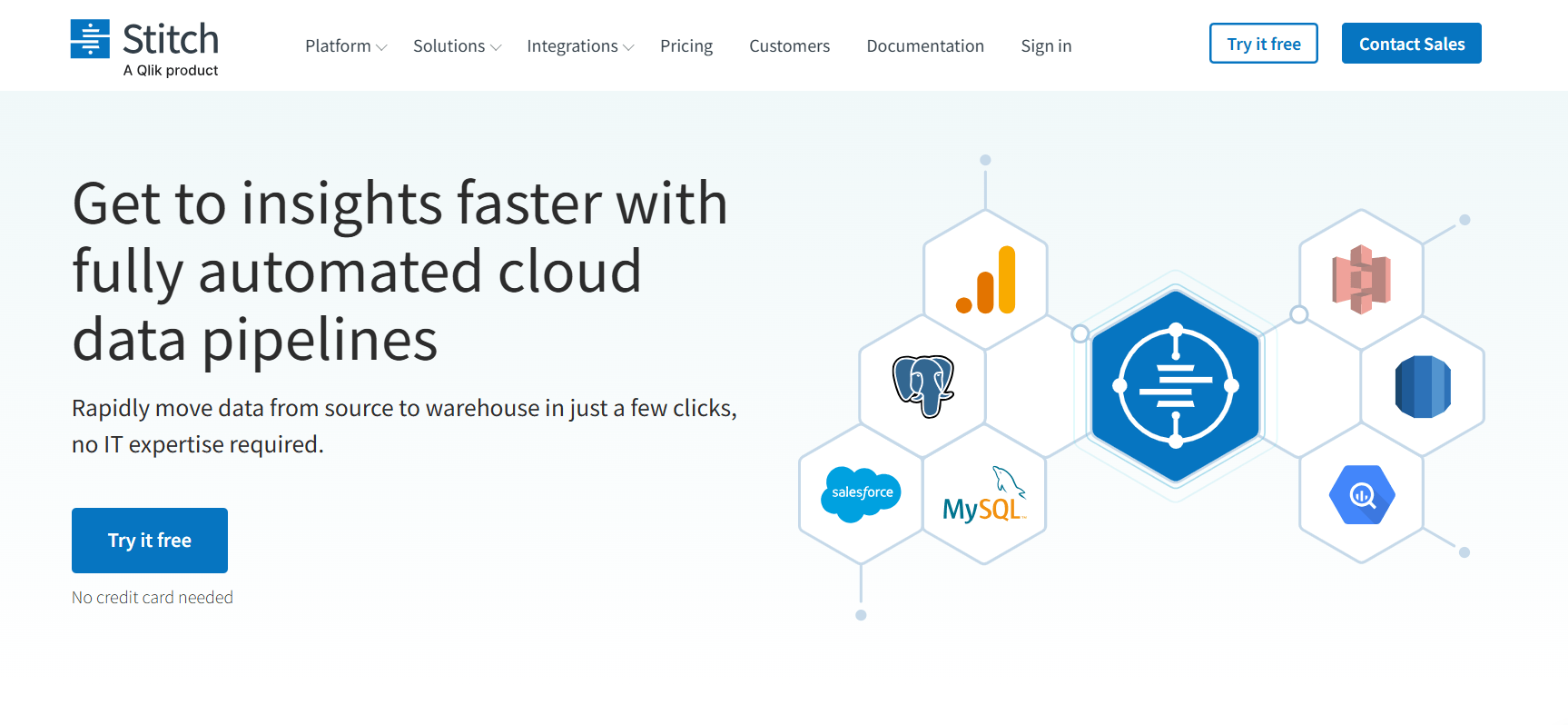Click the PostgreSQL elephant icon
This screenshot has height=725, width=1568.
coord(922,385)
